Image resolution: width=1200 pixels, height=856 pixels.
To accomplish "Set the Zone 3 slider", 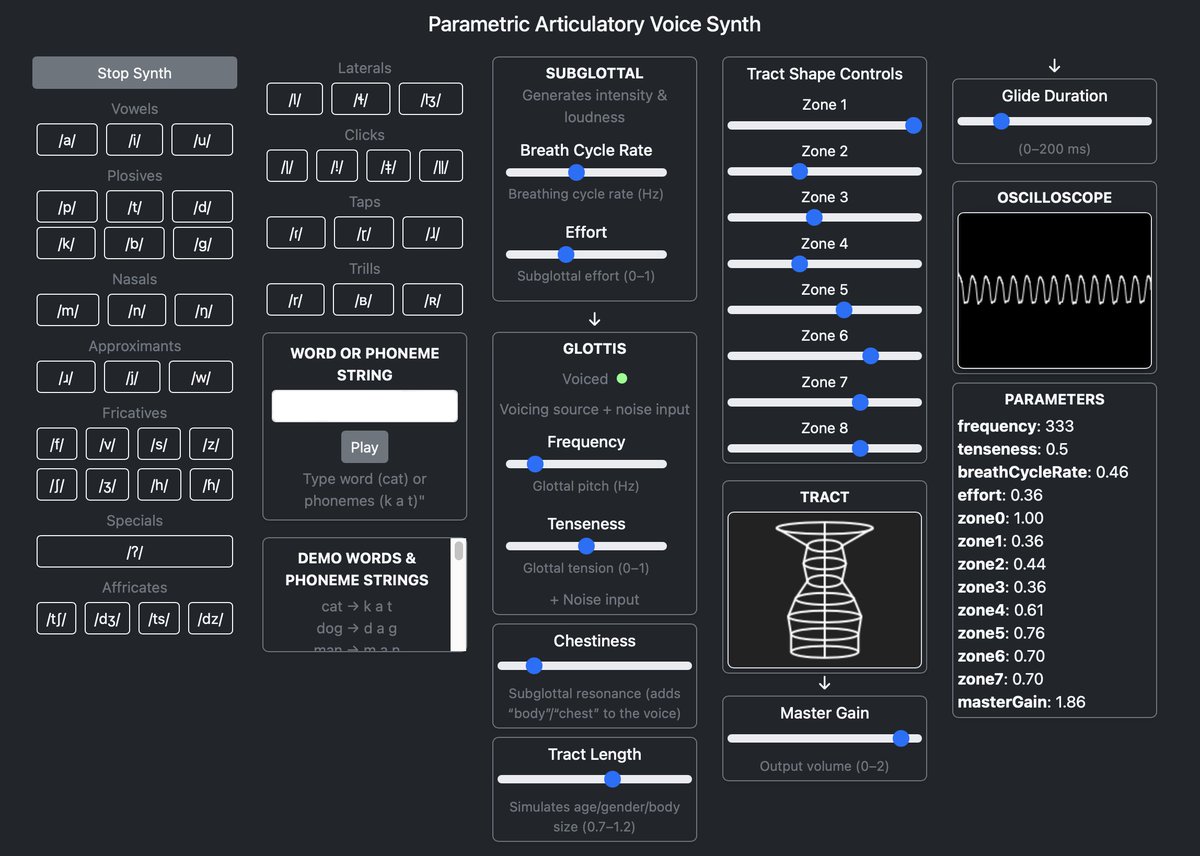I will pos(824,218).
